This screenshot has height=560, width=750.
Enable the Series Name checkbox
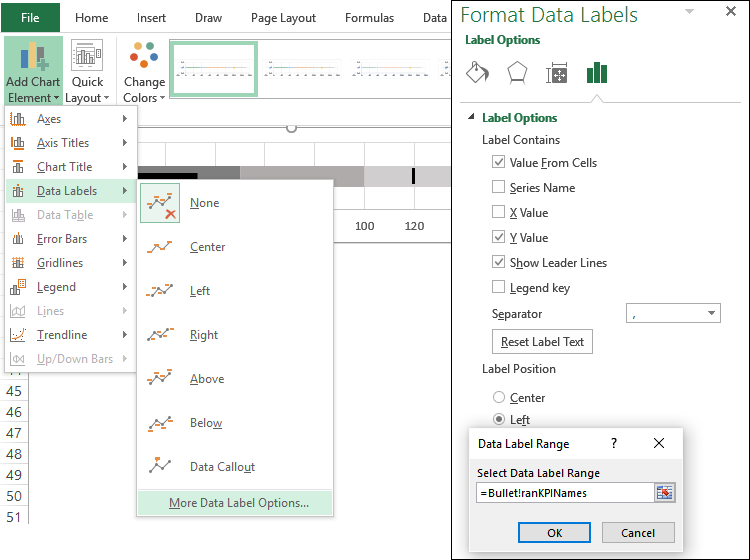point(498,187)
